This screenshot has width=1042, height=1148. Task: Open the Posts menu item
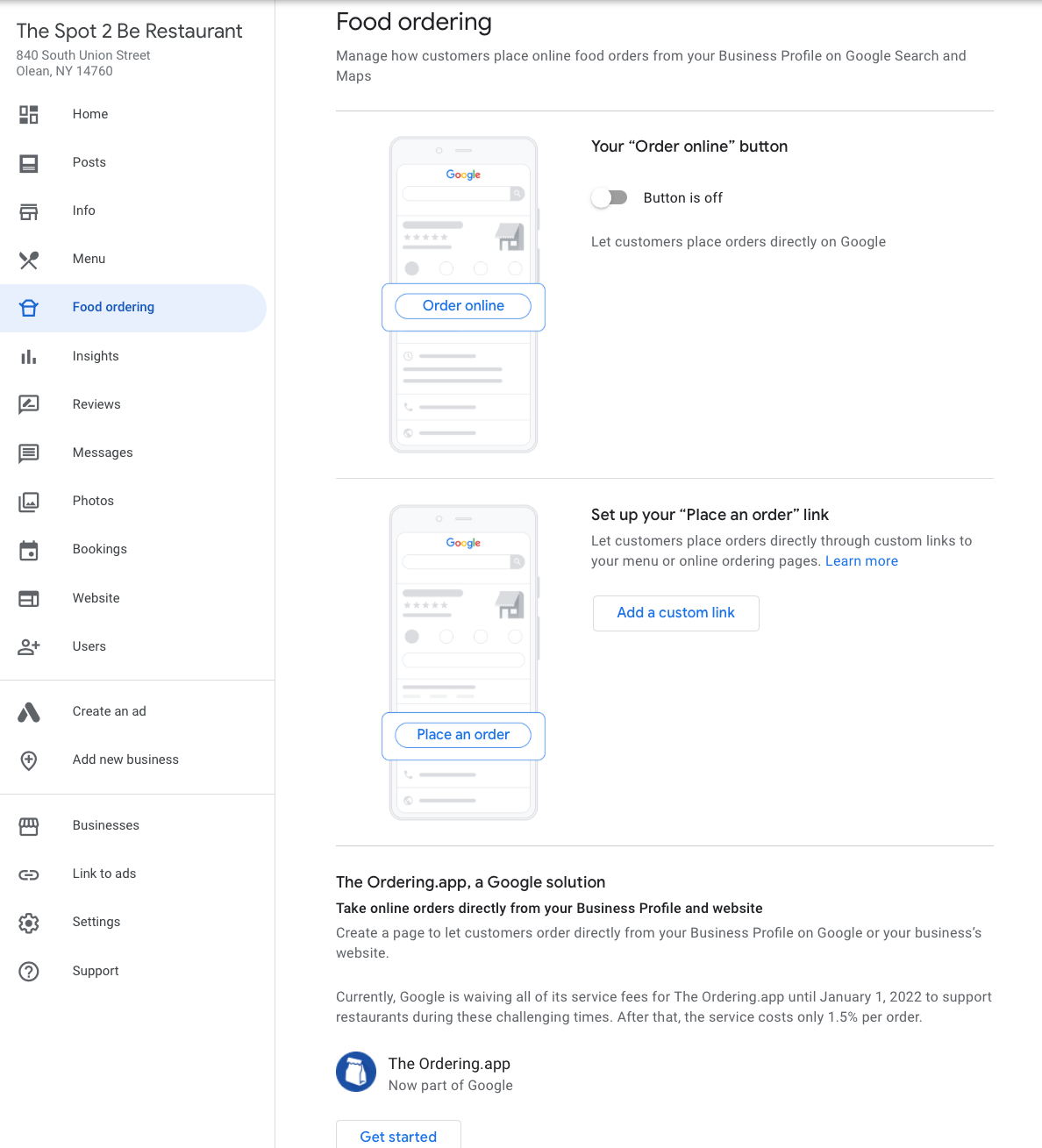[89, 162]
